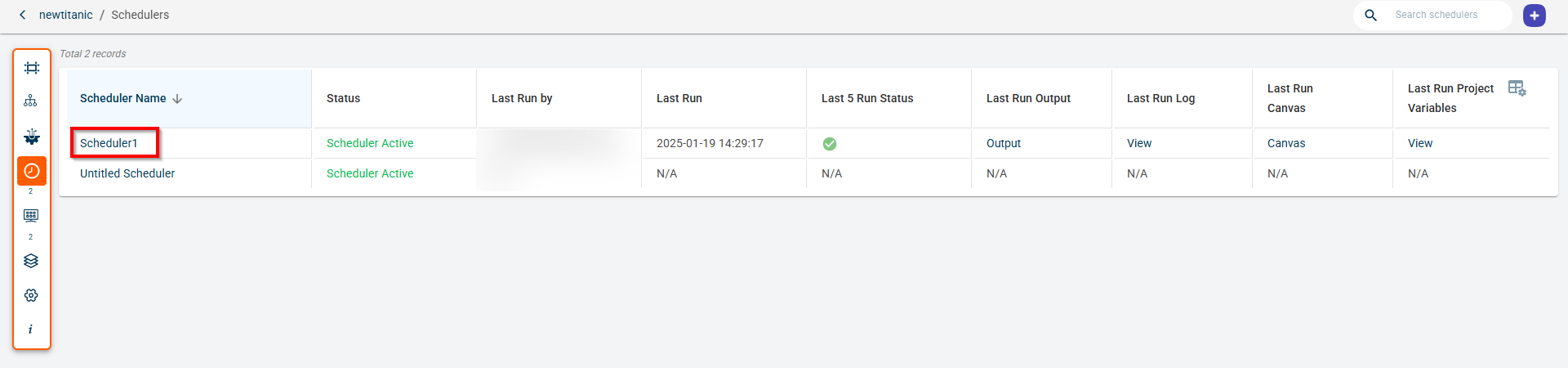Click the blue add scheduler plus button

click(x=1534, y=16)
